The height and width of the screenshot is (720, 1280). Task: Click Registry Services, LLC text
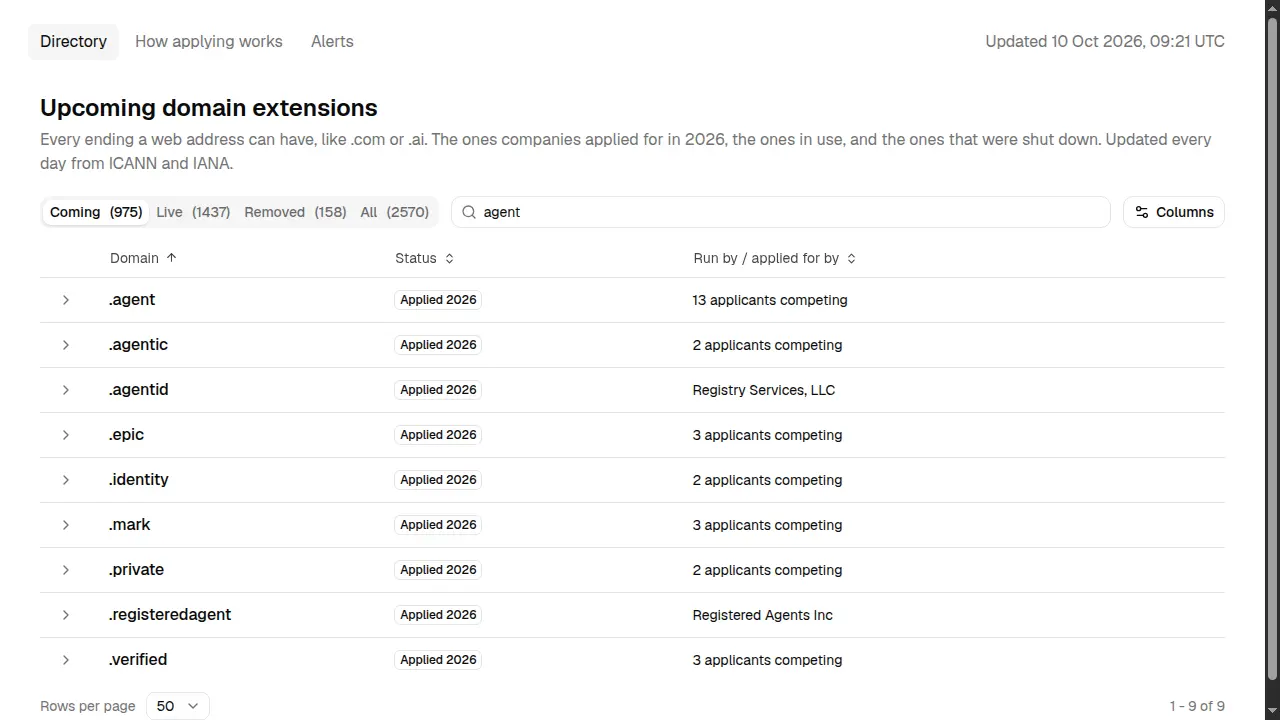[x=764, y=390]
